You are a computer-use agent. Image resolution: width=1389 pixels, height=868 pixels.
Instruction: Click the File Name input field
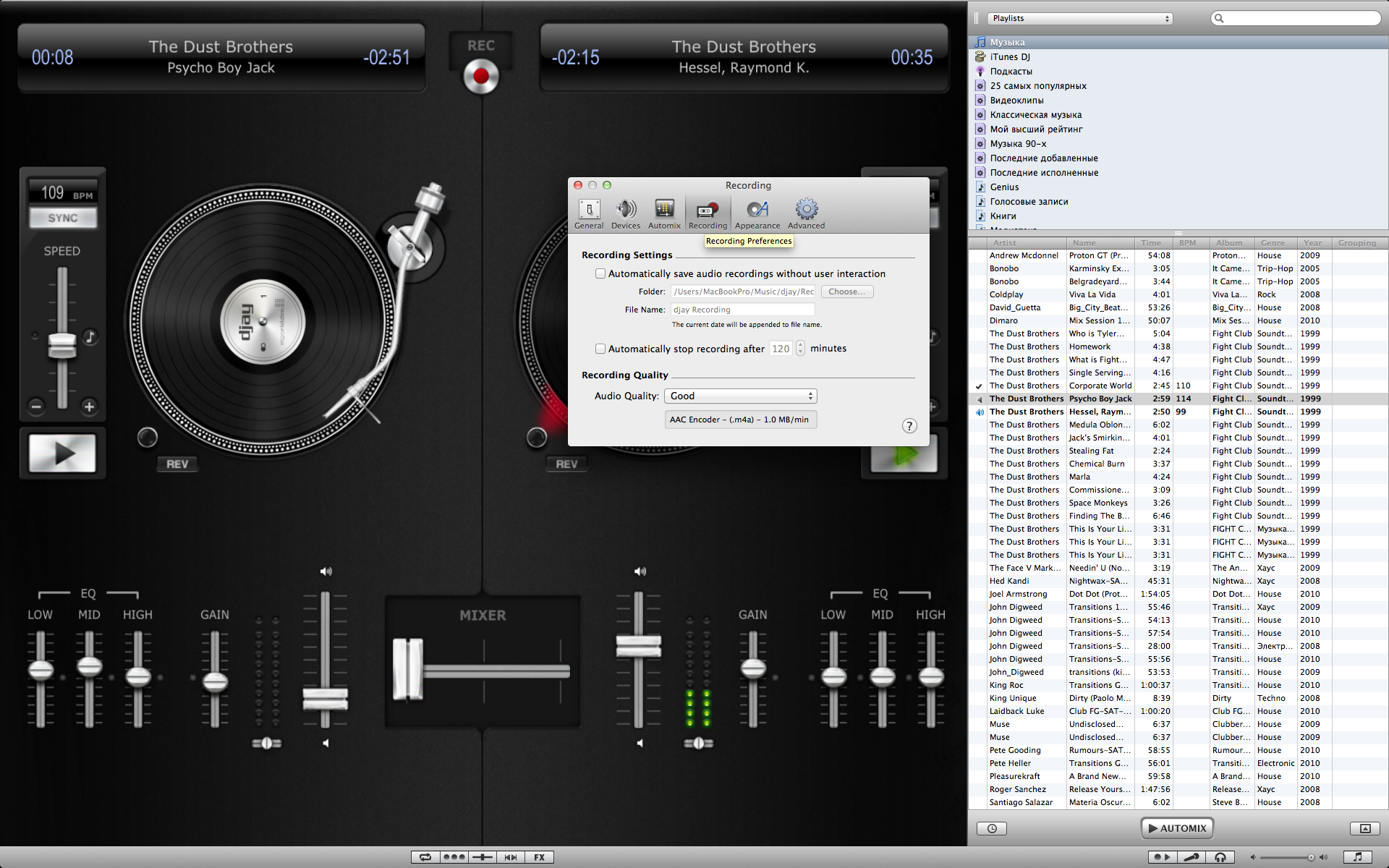pyautogui.click(x=743, y=310)
